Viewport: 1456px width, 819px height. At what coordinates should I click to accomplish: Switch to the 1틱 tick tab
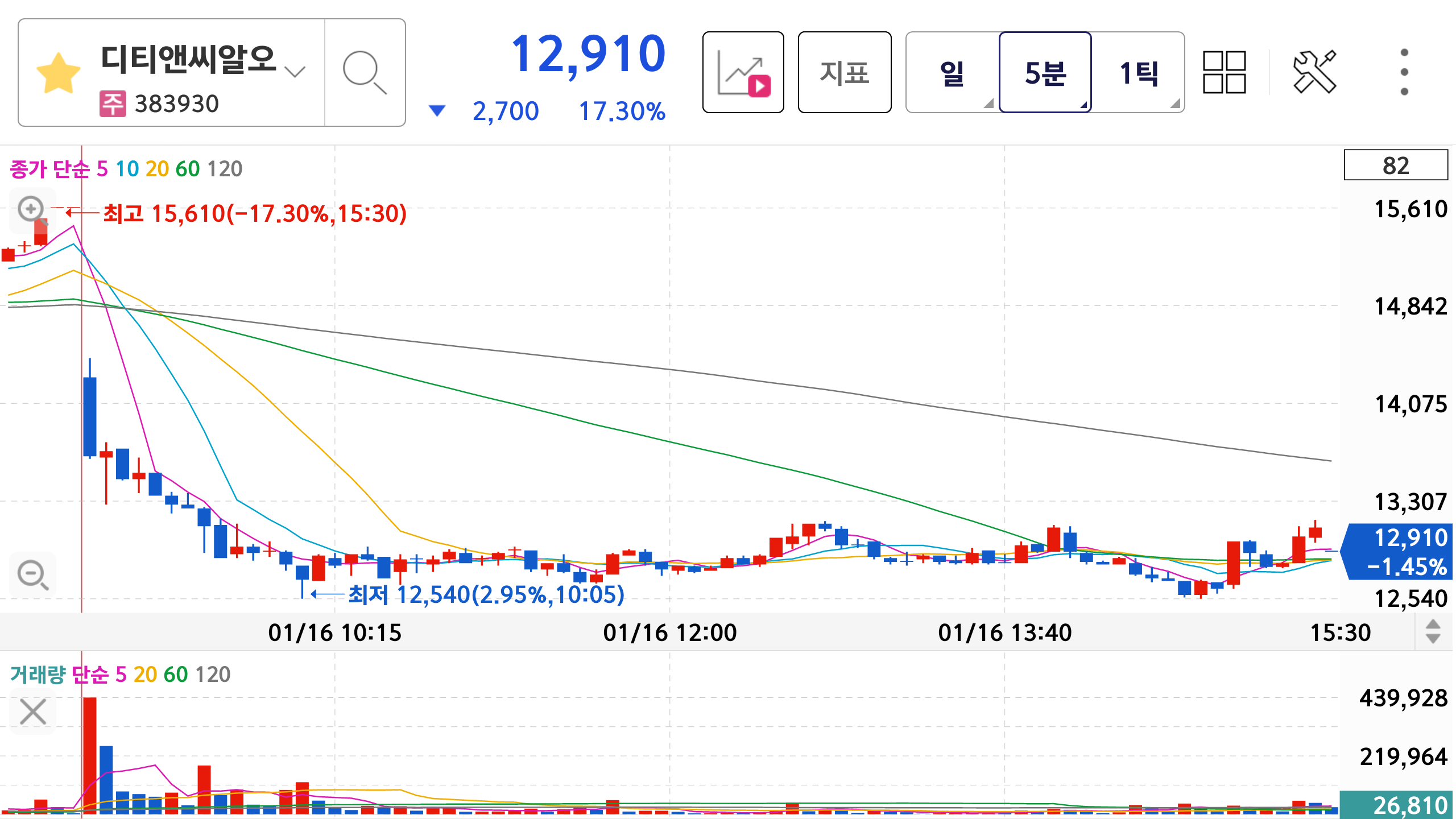(1138, 72)
